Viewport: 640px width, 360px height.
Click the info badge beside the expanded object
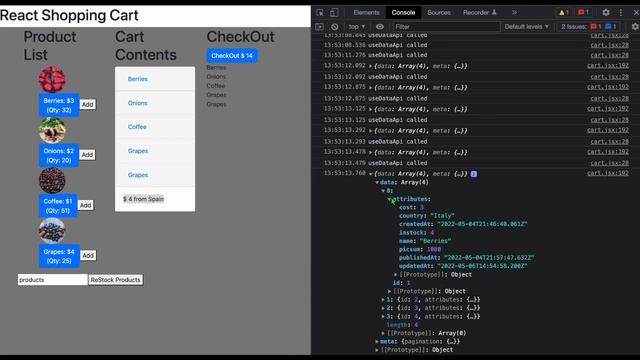[474, 174]
